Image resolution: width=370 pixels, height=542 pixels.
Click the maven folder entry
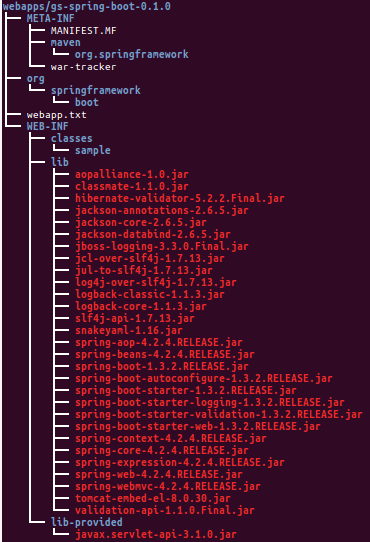65,43
